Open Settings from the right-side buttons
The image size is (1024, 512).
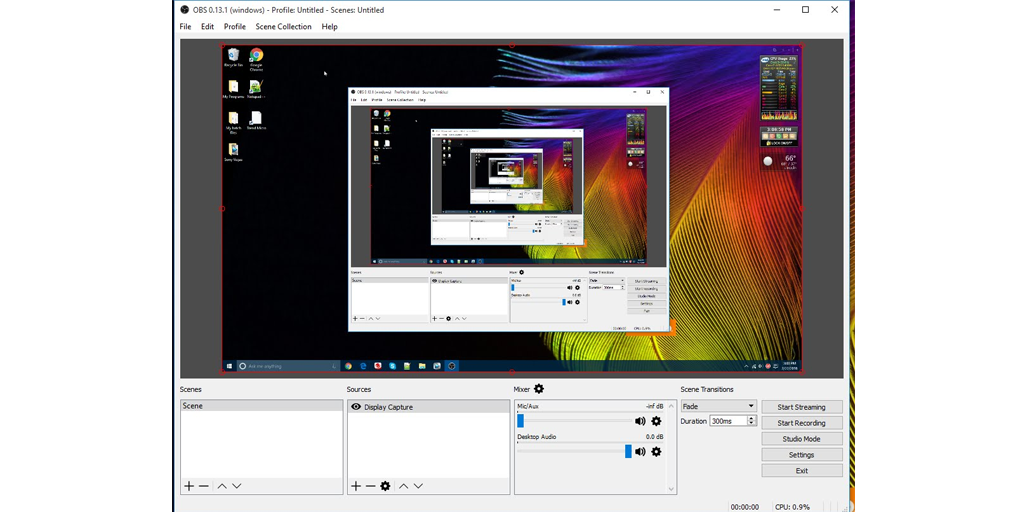(801, 455)
